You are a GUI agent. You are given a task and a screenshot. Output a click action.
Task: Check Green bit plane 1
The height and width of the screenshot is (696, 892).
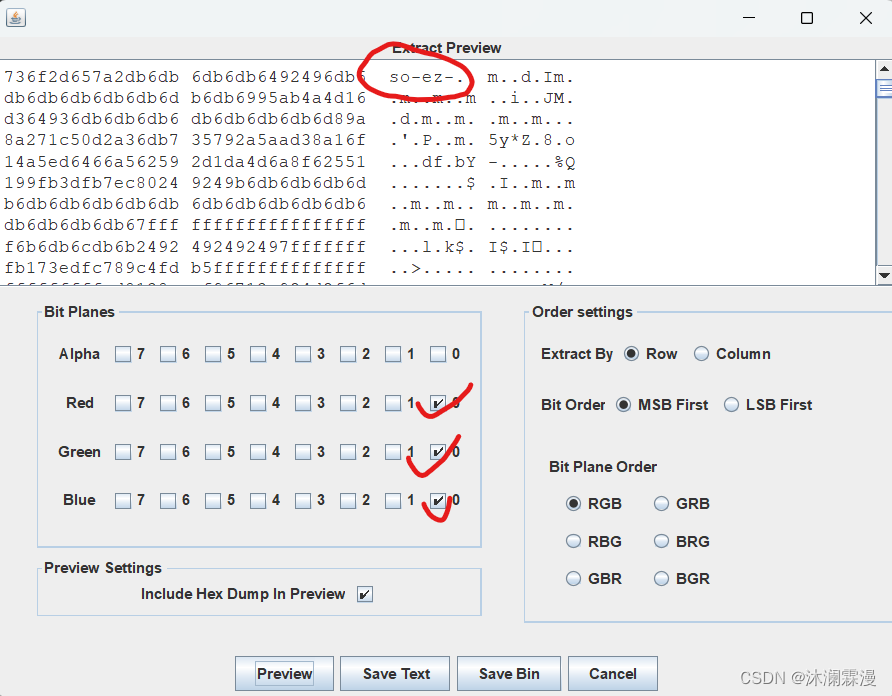point(393,452)
